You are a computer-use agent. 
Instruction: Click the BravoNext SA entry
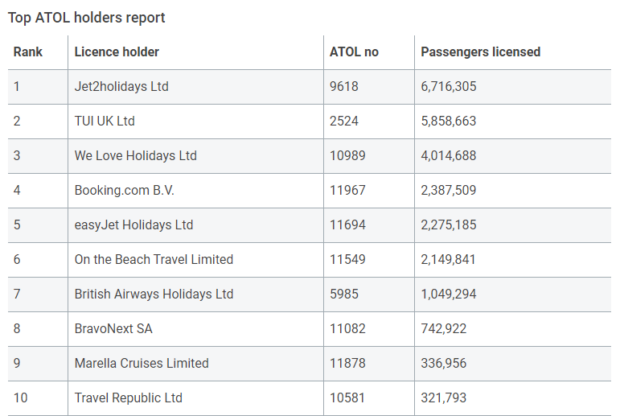(115, 328)
